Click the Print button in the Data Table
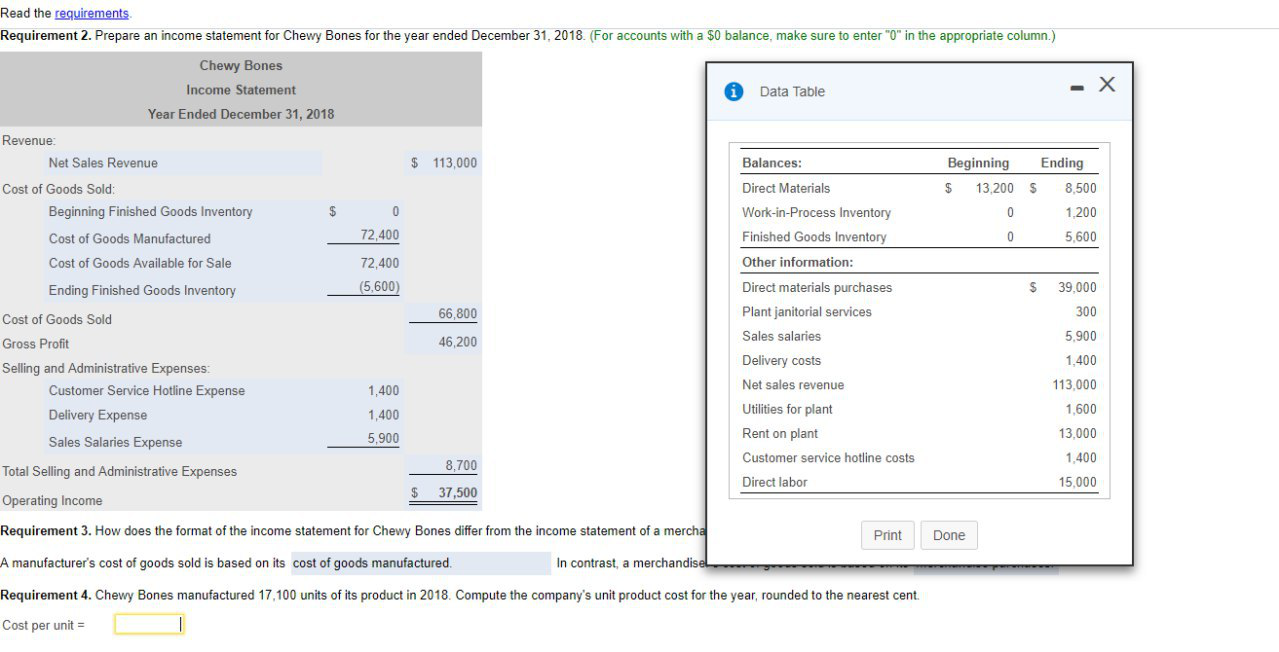1279x652 pixels. (x=887, y=535)
